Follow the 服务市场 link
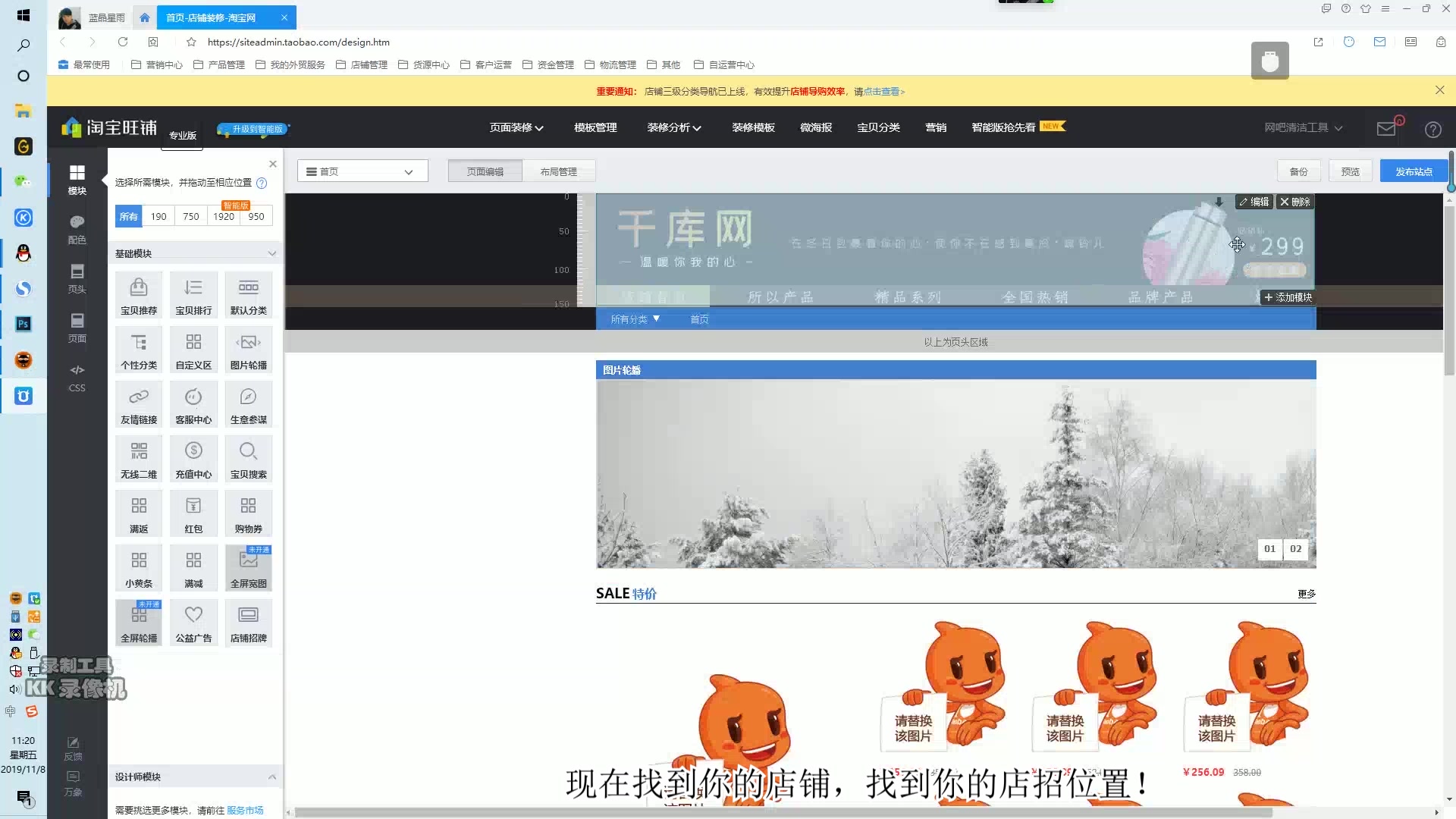Image resolution: width=1456 pixels, height=819 pixels. click(245, 810)
